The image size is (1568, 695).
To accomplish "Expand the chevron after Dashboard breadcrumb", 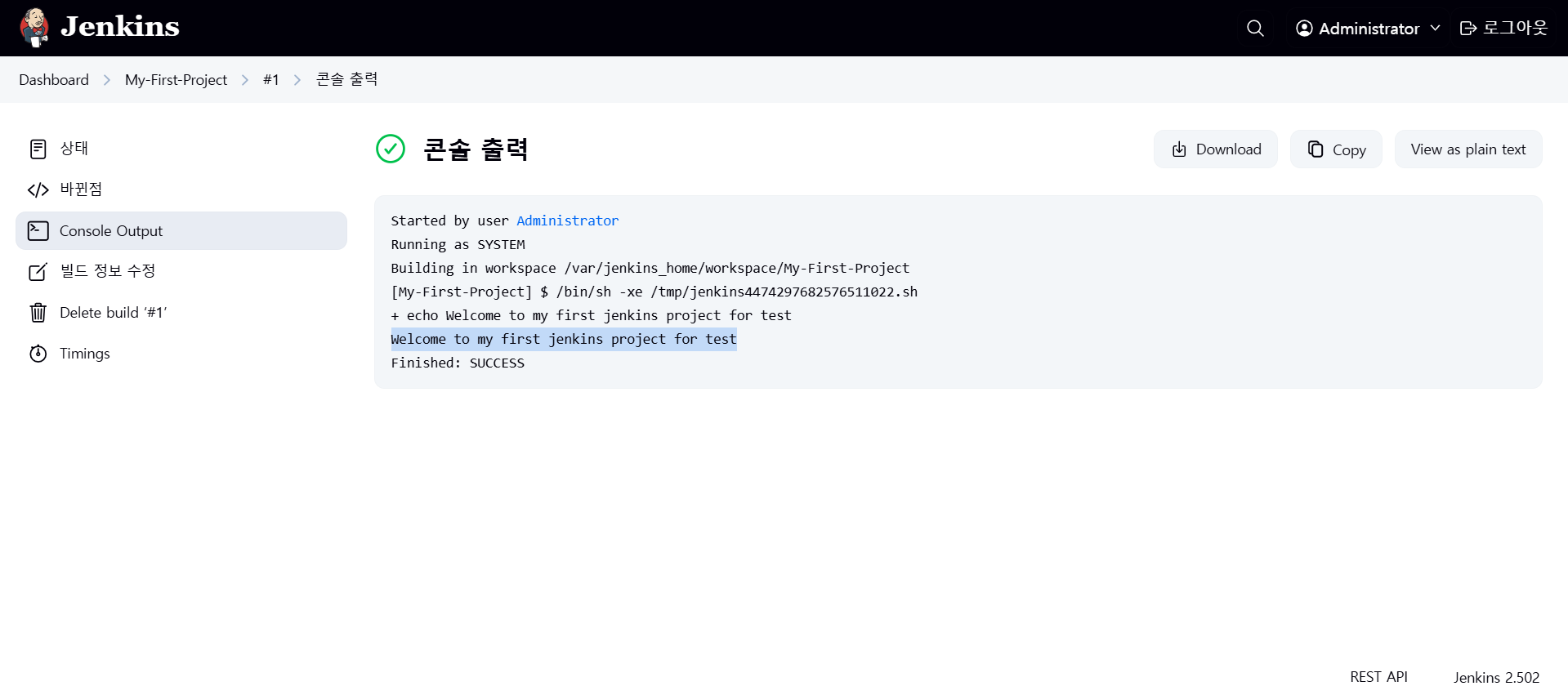I will [x=107, y=80].
